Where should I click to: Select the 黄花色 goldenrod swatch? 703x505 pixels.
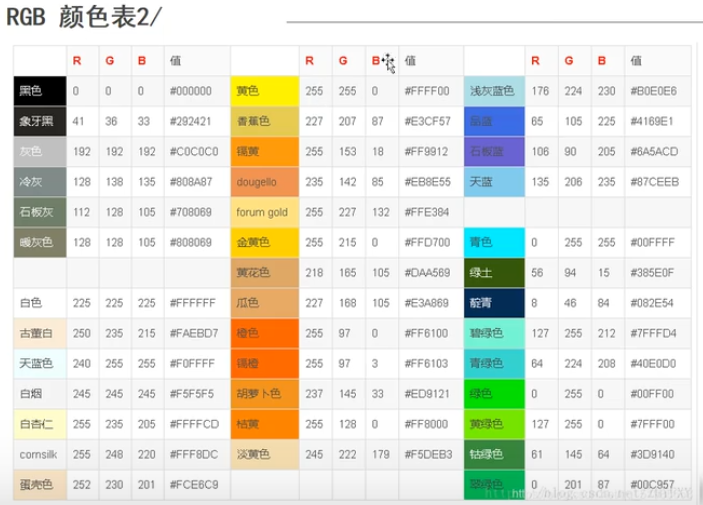point(265,273)
